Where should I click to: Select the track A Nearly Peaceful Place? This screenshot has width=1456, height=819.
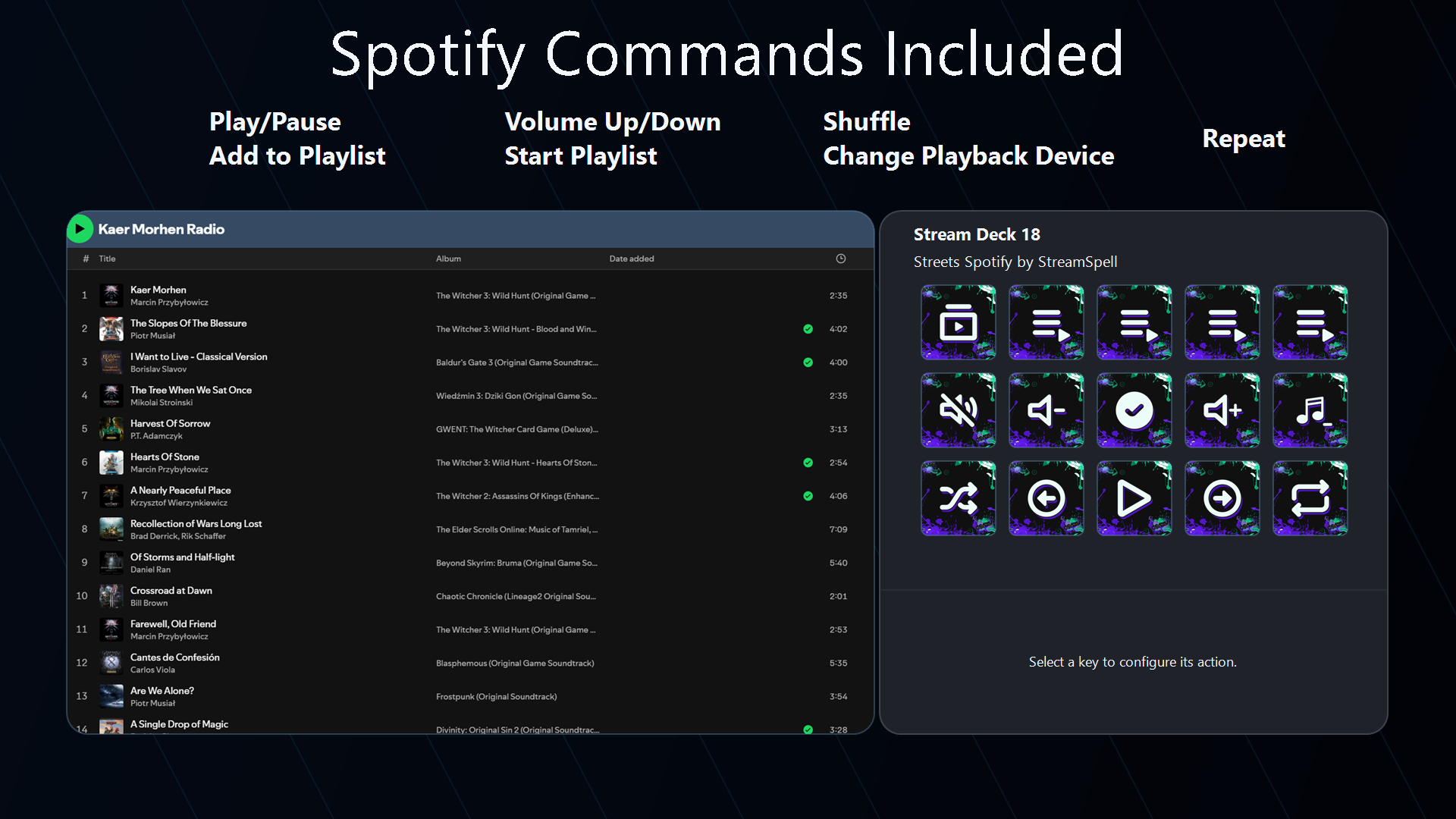[x=180, y=490]
